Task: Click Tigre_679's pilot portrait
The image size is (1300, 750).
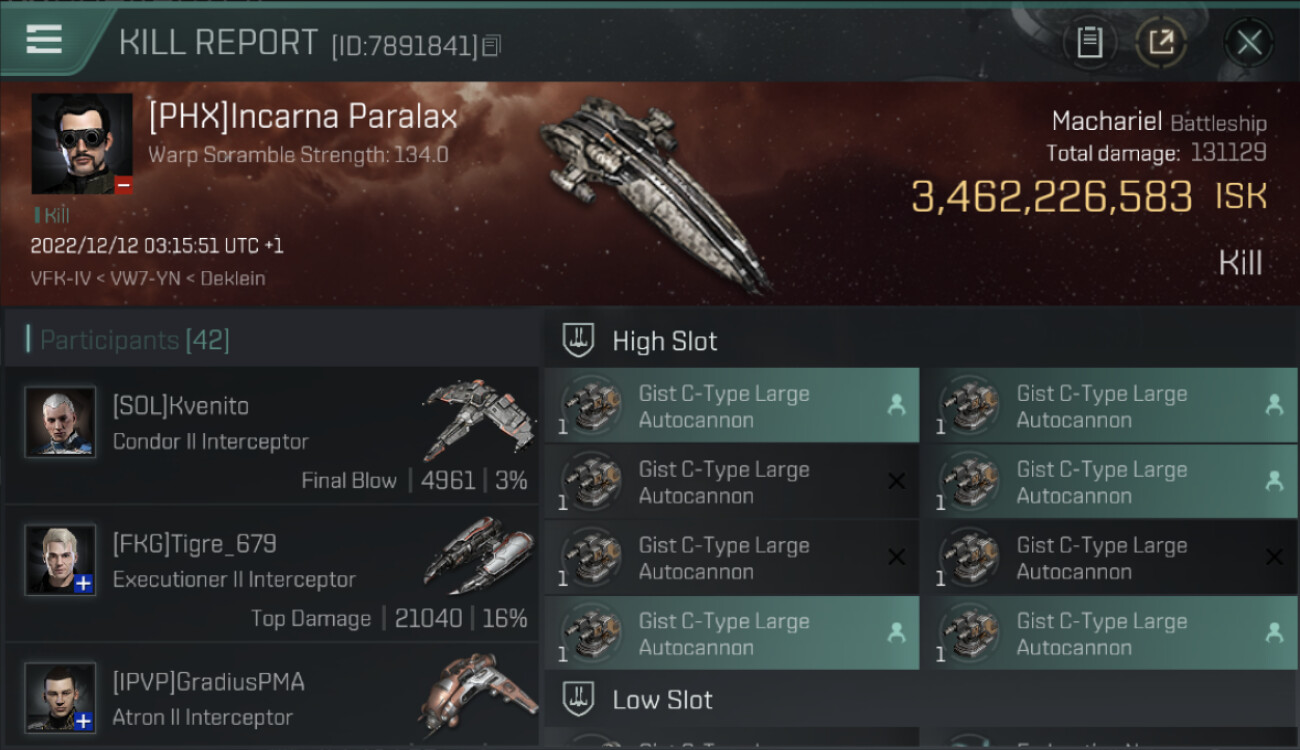Action: point(60,560)
